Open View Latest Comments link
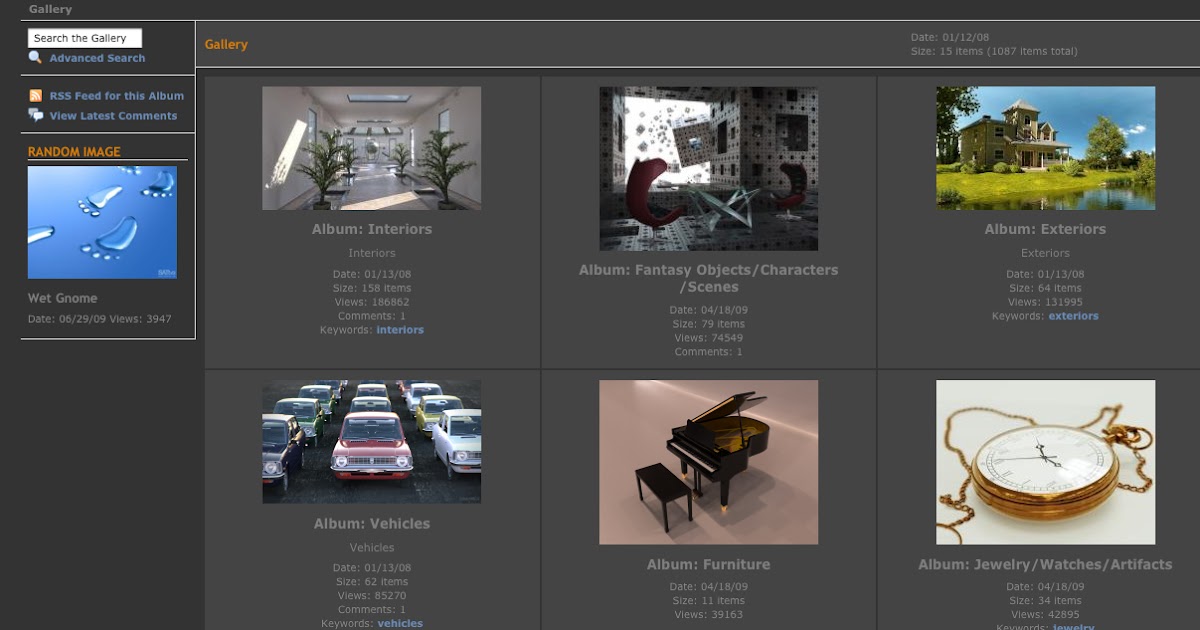The height and width of the screenshot is (630, 1200). [x=113, y=116]
